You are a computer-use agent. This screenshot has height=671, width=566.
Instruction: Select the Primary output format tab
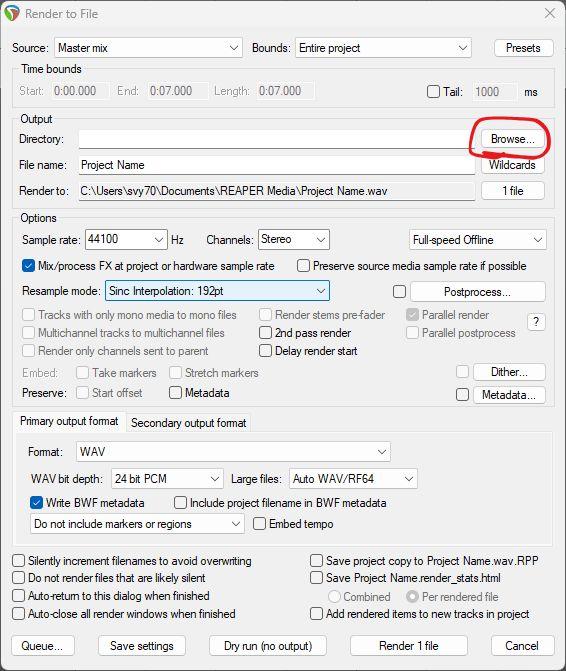pyautogui.click(x=69, y=421)
